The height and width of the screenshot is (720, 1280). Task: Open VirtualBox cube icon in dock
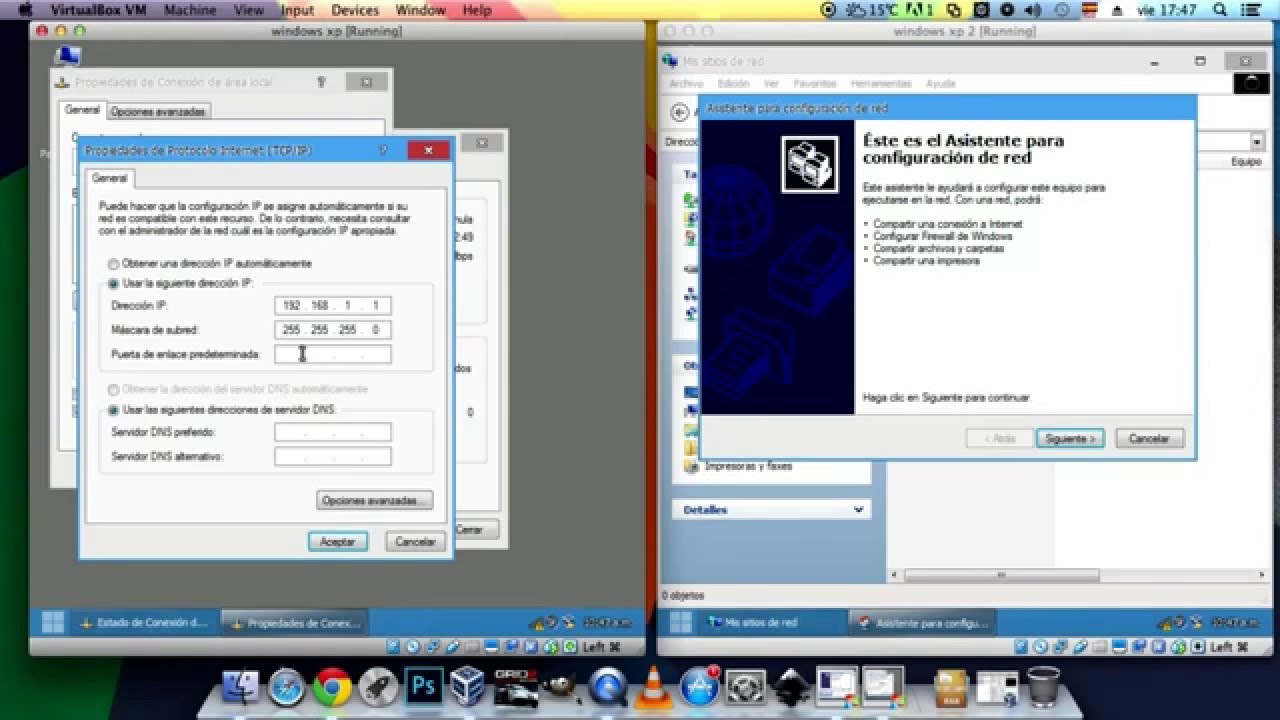click(x=469, y=687)
